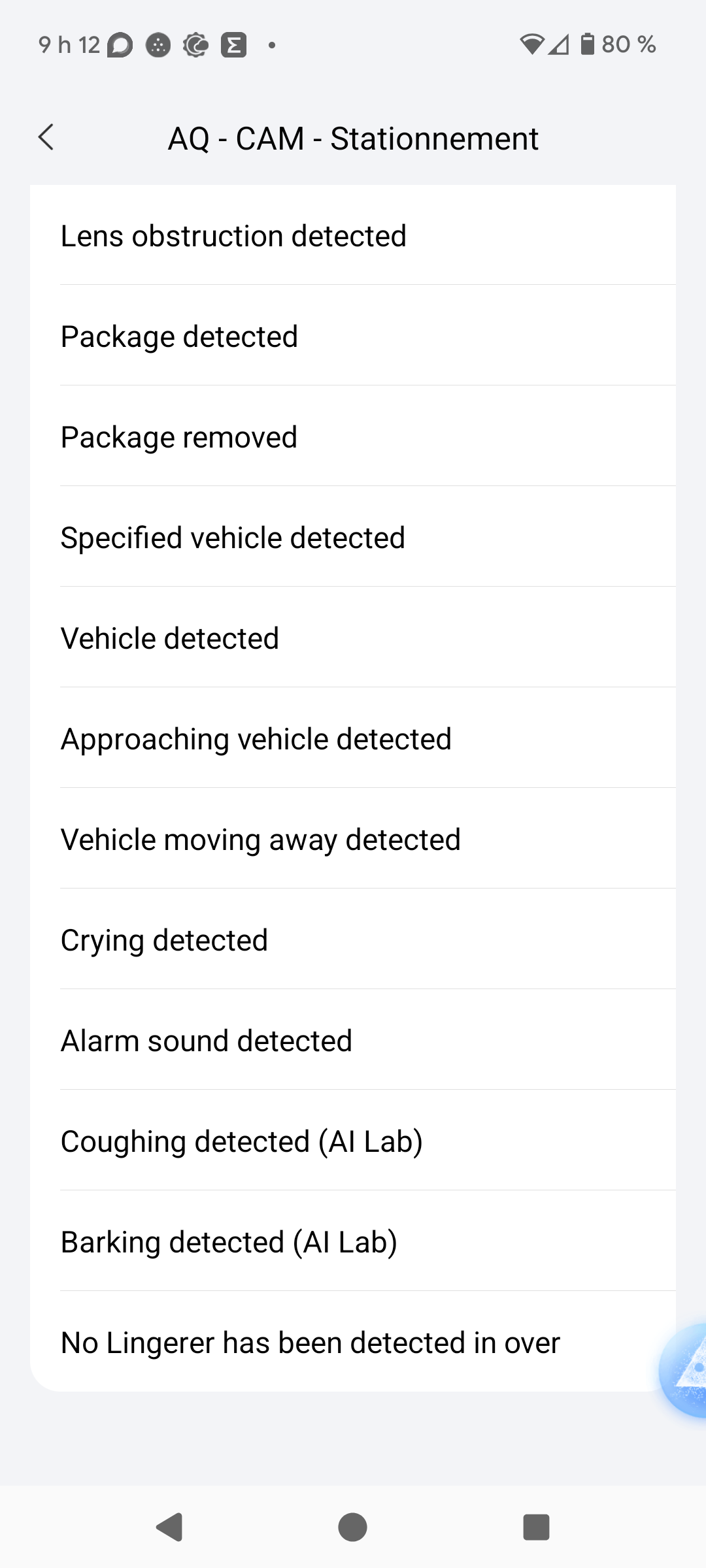Tap the Wi-Fi status icon
This screenshot has height=1568, width=706.
click(531, 44)
